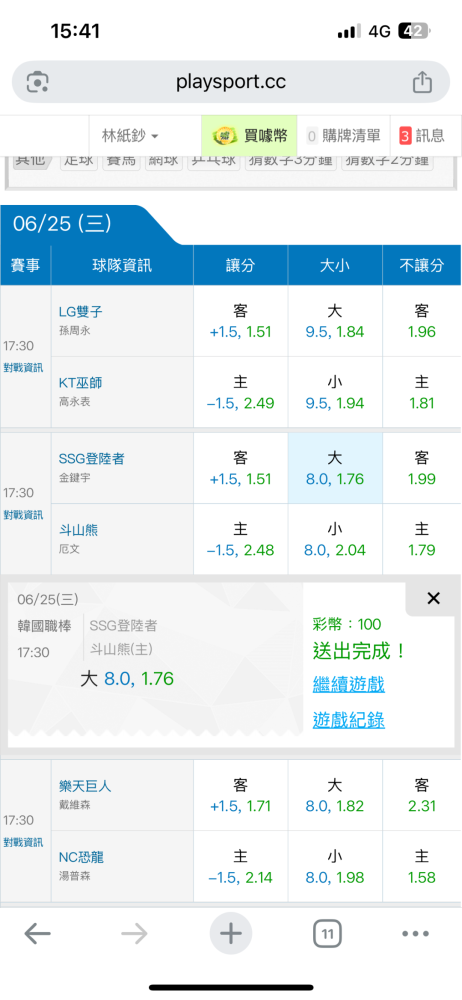
Task: Select the 猜數字2分鐘 tab
Action: 387,161
